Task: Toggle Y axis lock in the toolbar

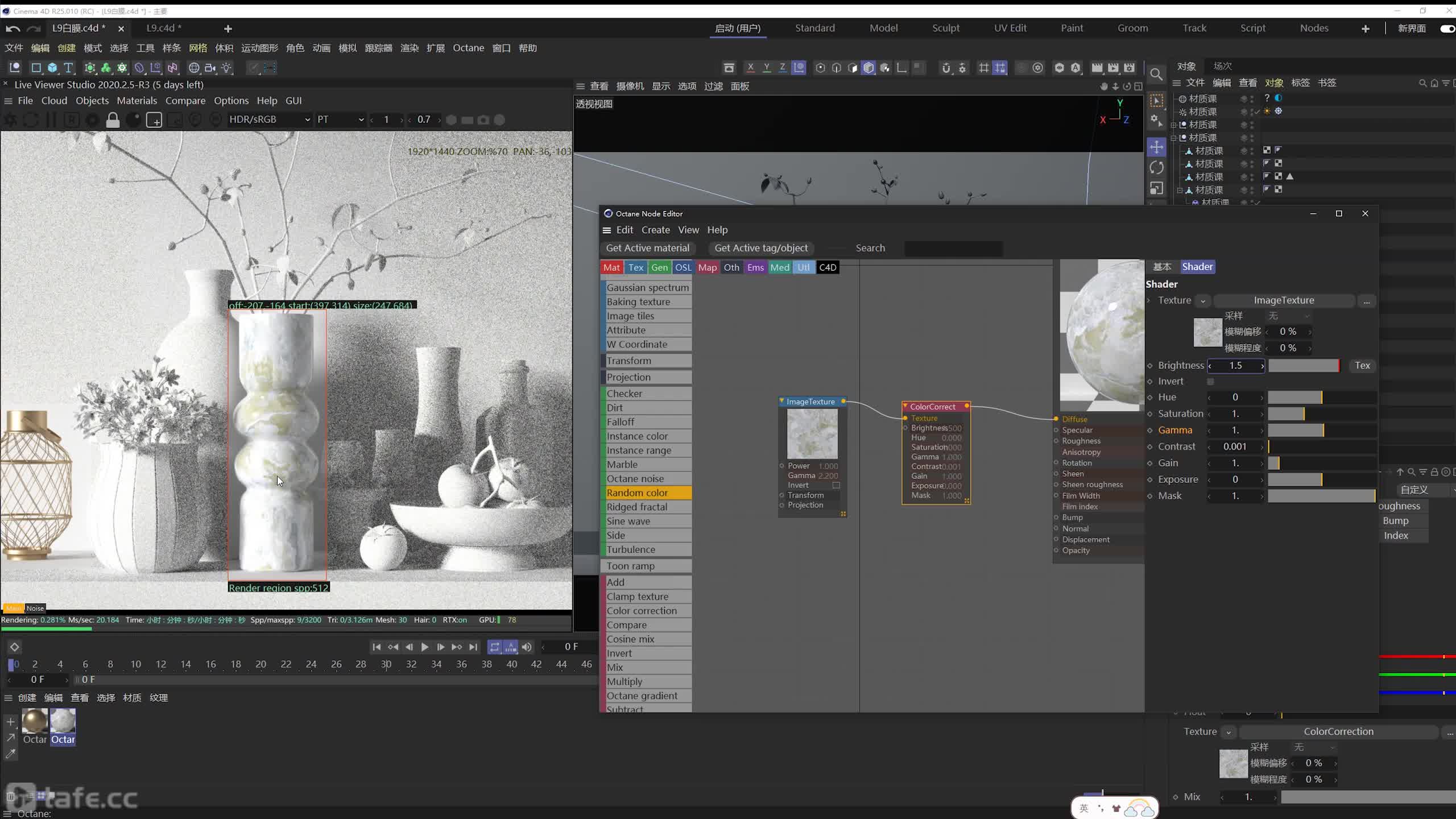Action: coord(767,68)
